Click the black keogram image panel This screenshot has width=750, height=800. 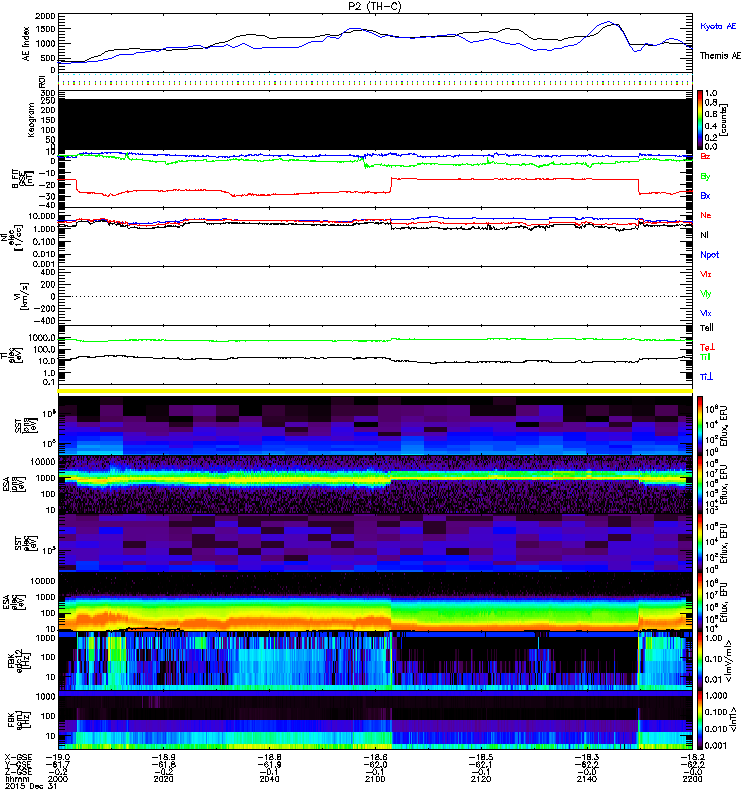pyautogui.click(x=375, y=124)
